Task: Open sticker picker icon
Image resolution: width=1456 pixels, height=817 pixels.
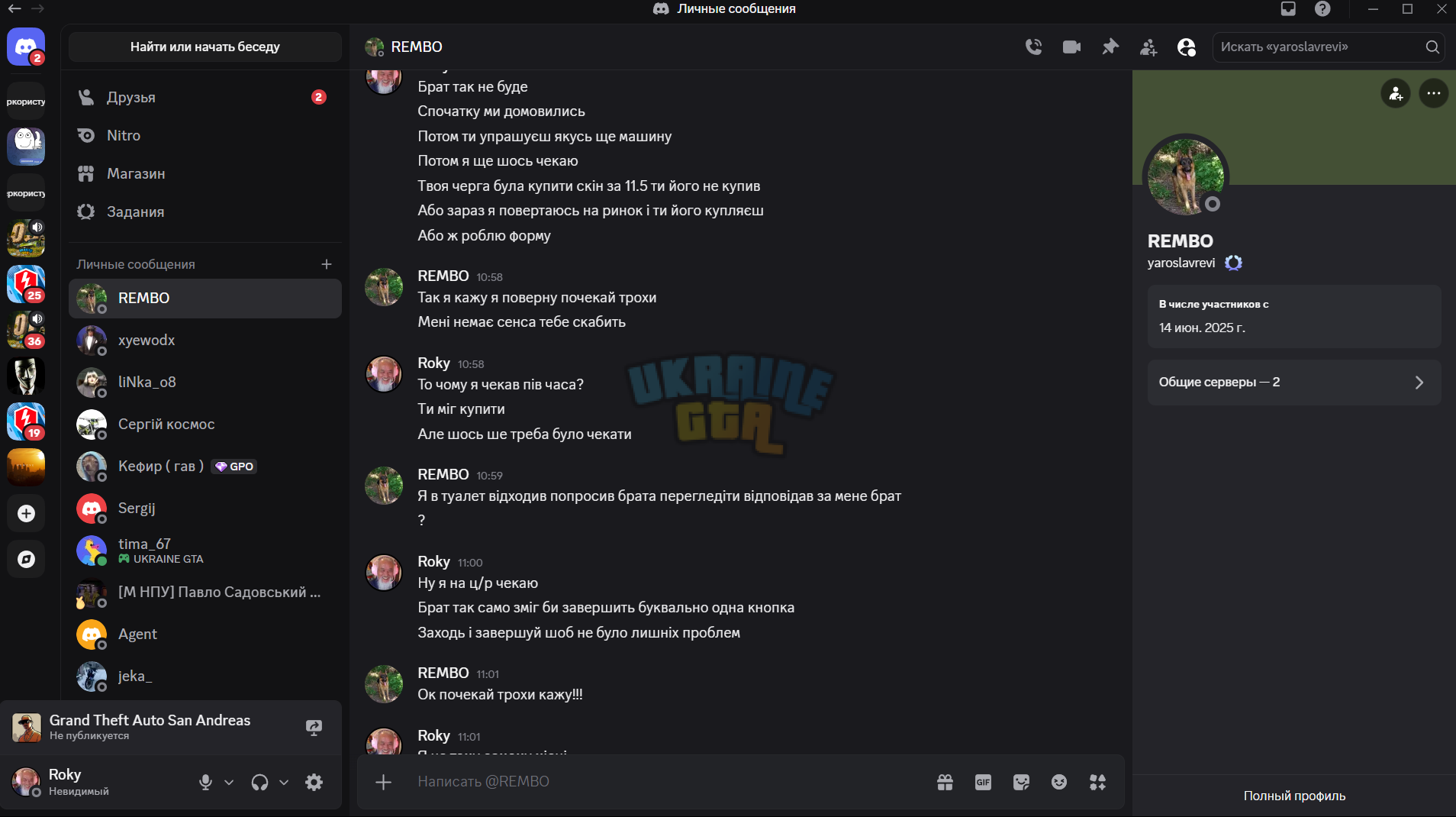Action: tap(1021, 782)
